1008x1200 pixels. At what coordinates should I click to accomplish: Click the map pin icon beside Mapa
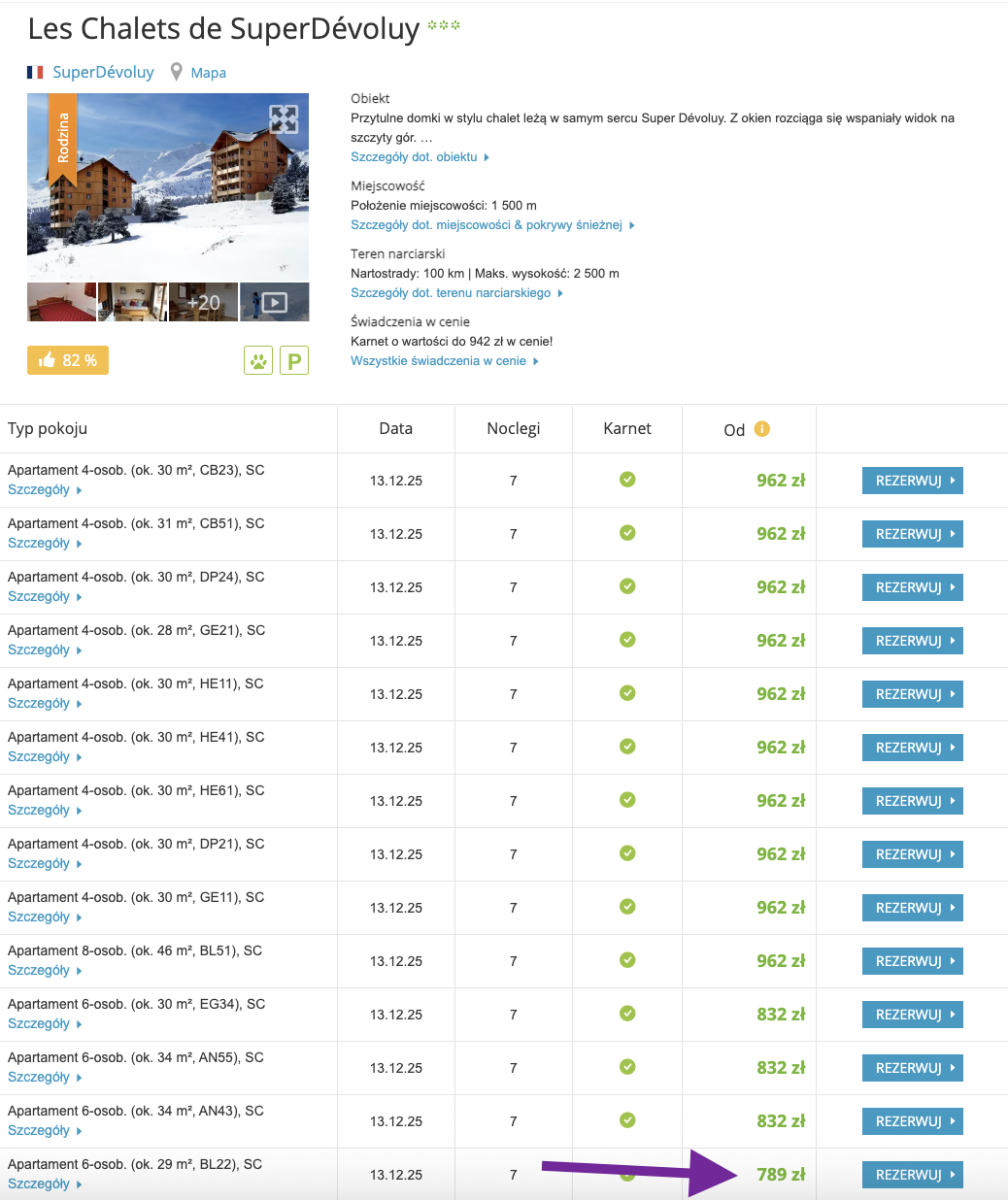pos(177,72)
